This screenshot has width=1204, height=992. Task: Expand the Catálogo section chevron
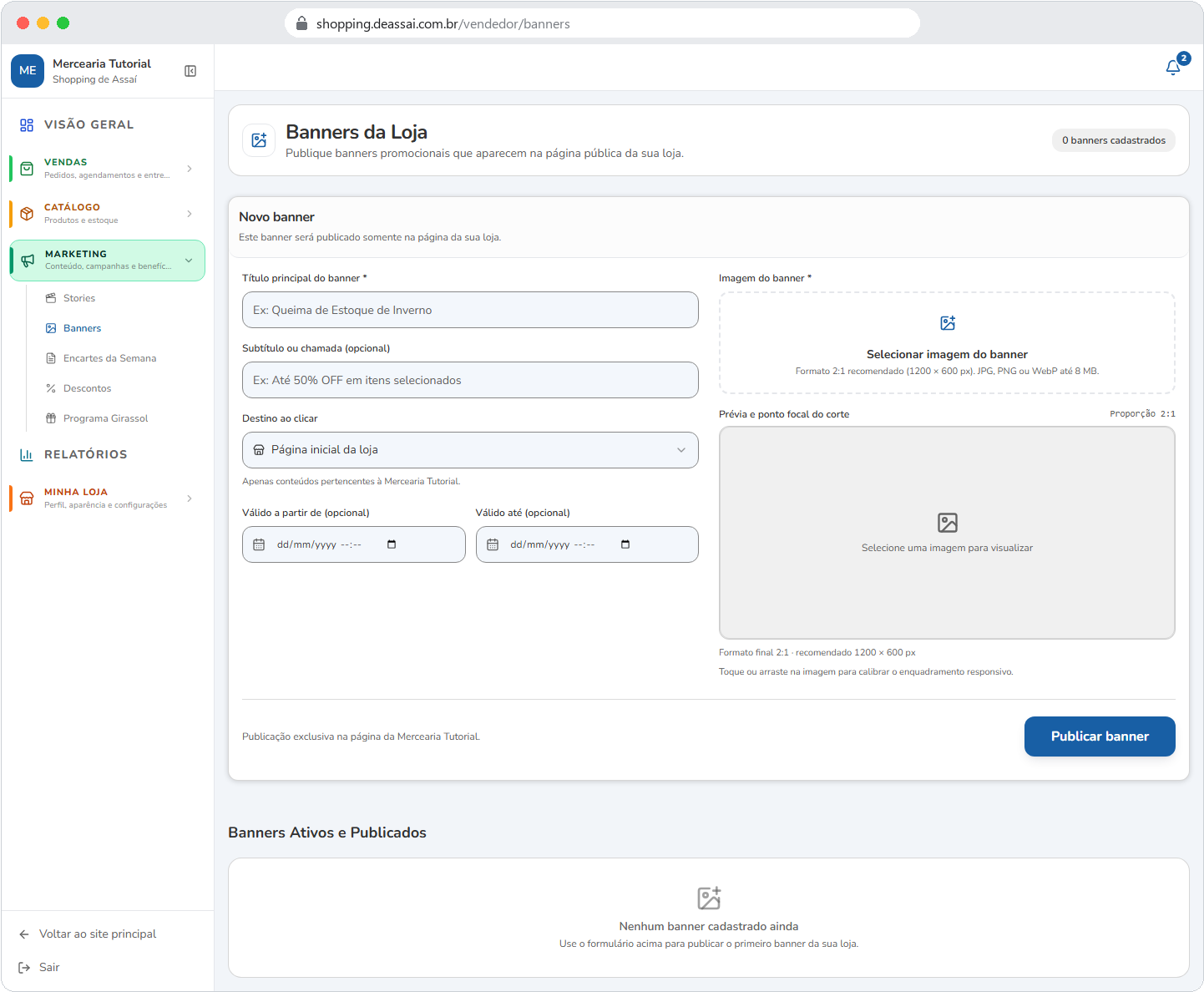tap(190, 214)
